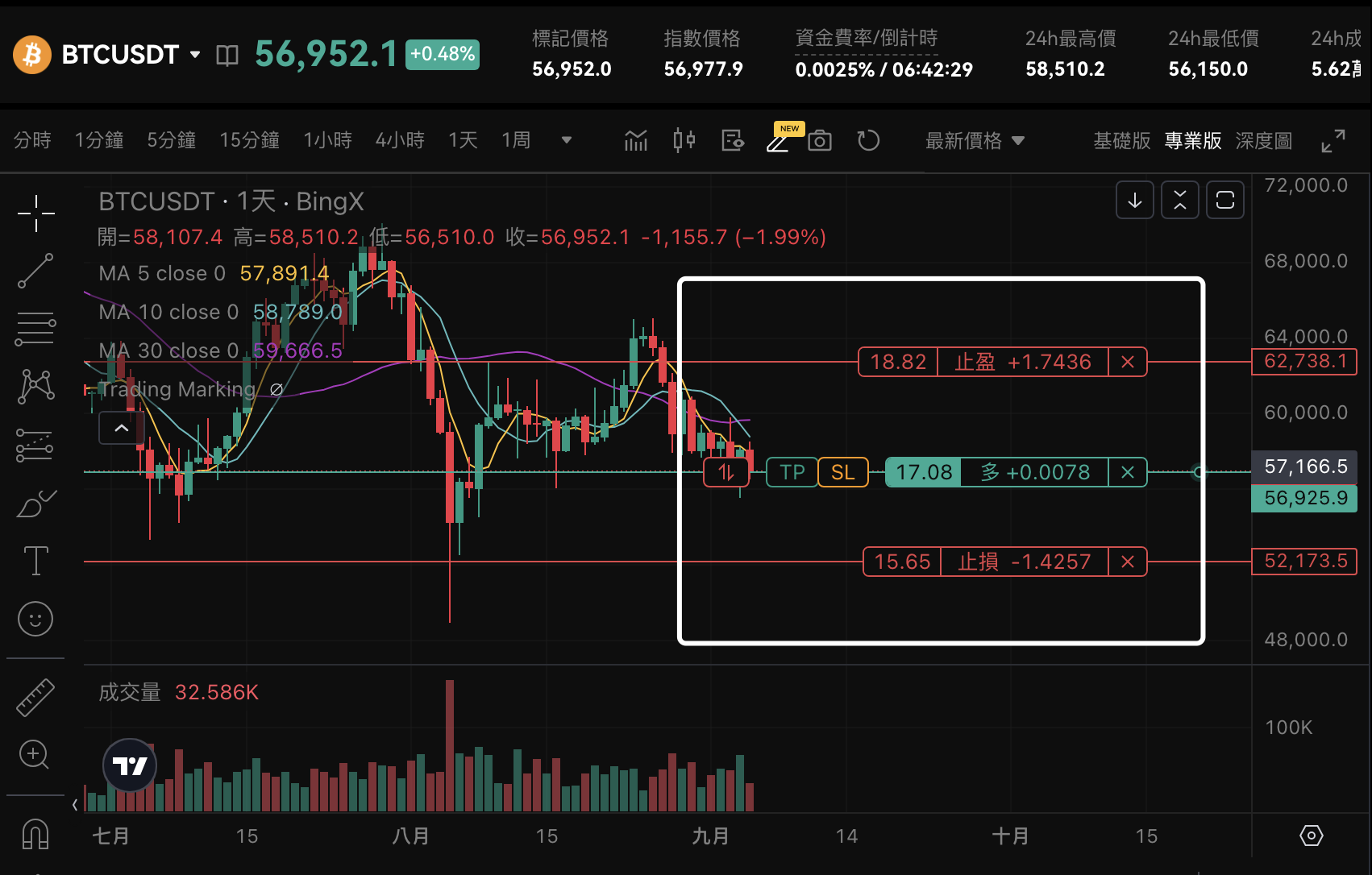1372x875 pixels.
Task: Open the 最新價格 price type dropdown
Action: click(x=975, y=141)
